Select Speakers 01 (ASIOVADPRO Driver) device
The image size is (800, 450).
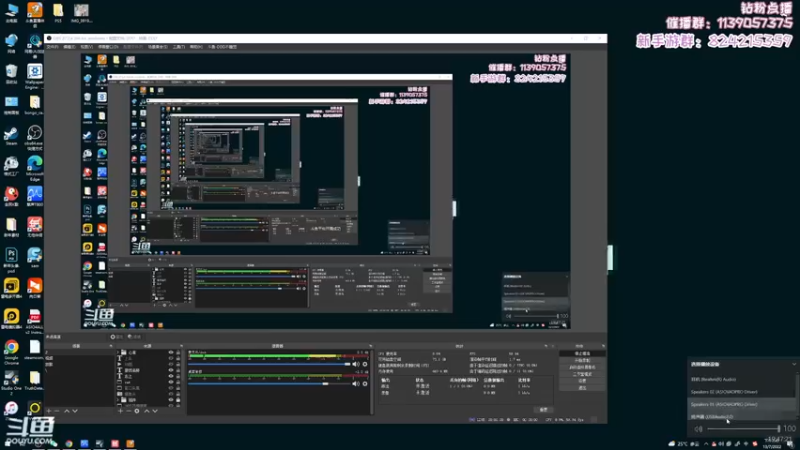click(742, 405)
